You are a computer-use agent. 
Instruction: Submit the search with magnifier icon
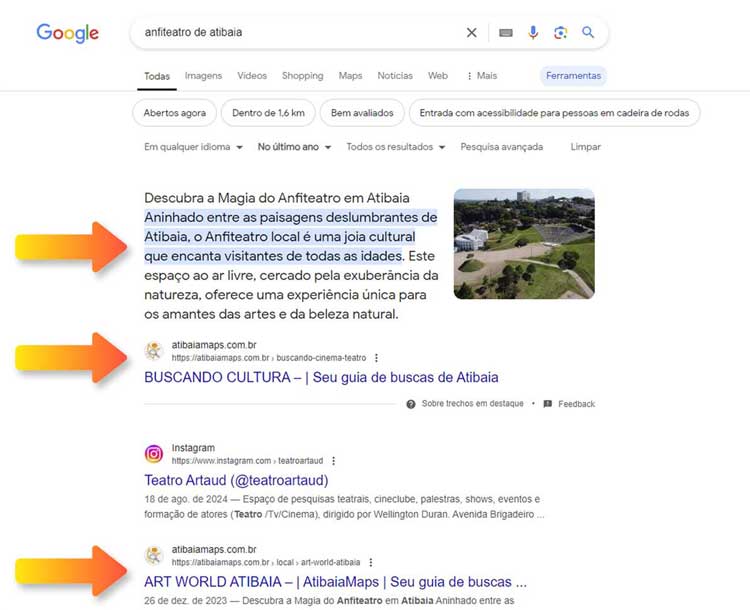pos(588,32)
